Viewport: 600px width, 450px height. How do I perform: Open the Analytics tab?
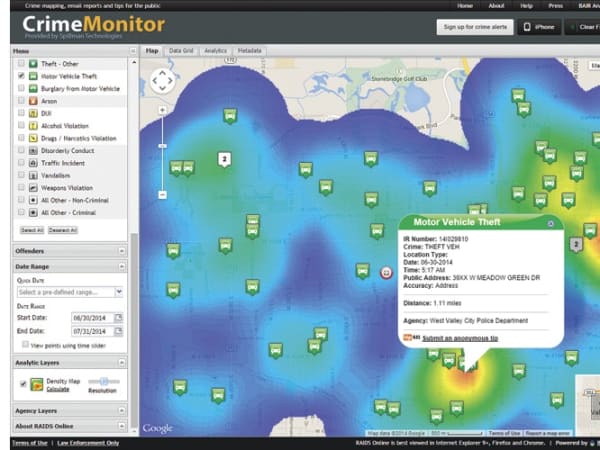(215, 50)
